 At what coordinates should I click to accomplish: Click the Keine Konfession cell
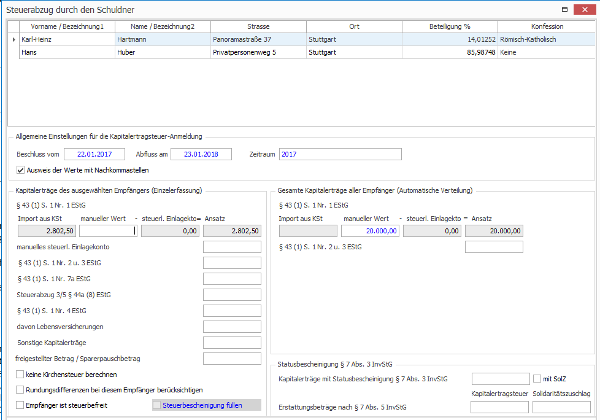[547, 52]
